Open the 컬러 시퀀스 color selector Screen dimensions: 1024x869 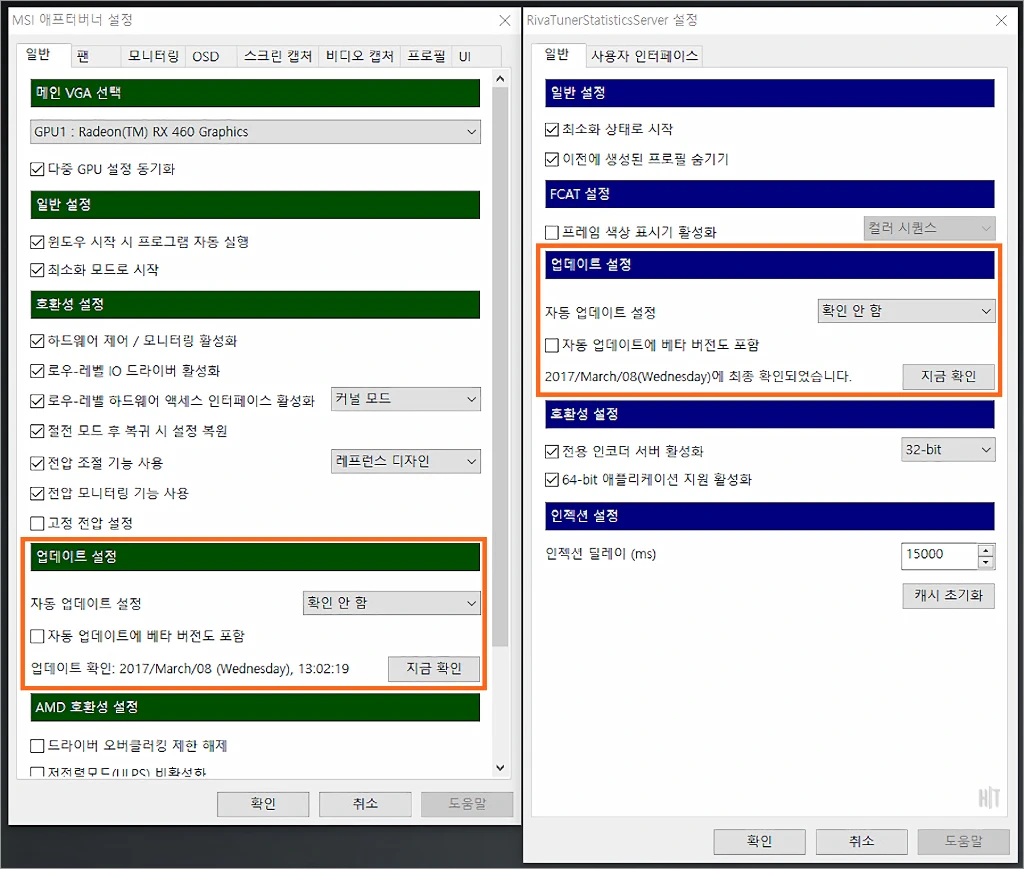(928, 228)
